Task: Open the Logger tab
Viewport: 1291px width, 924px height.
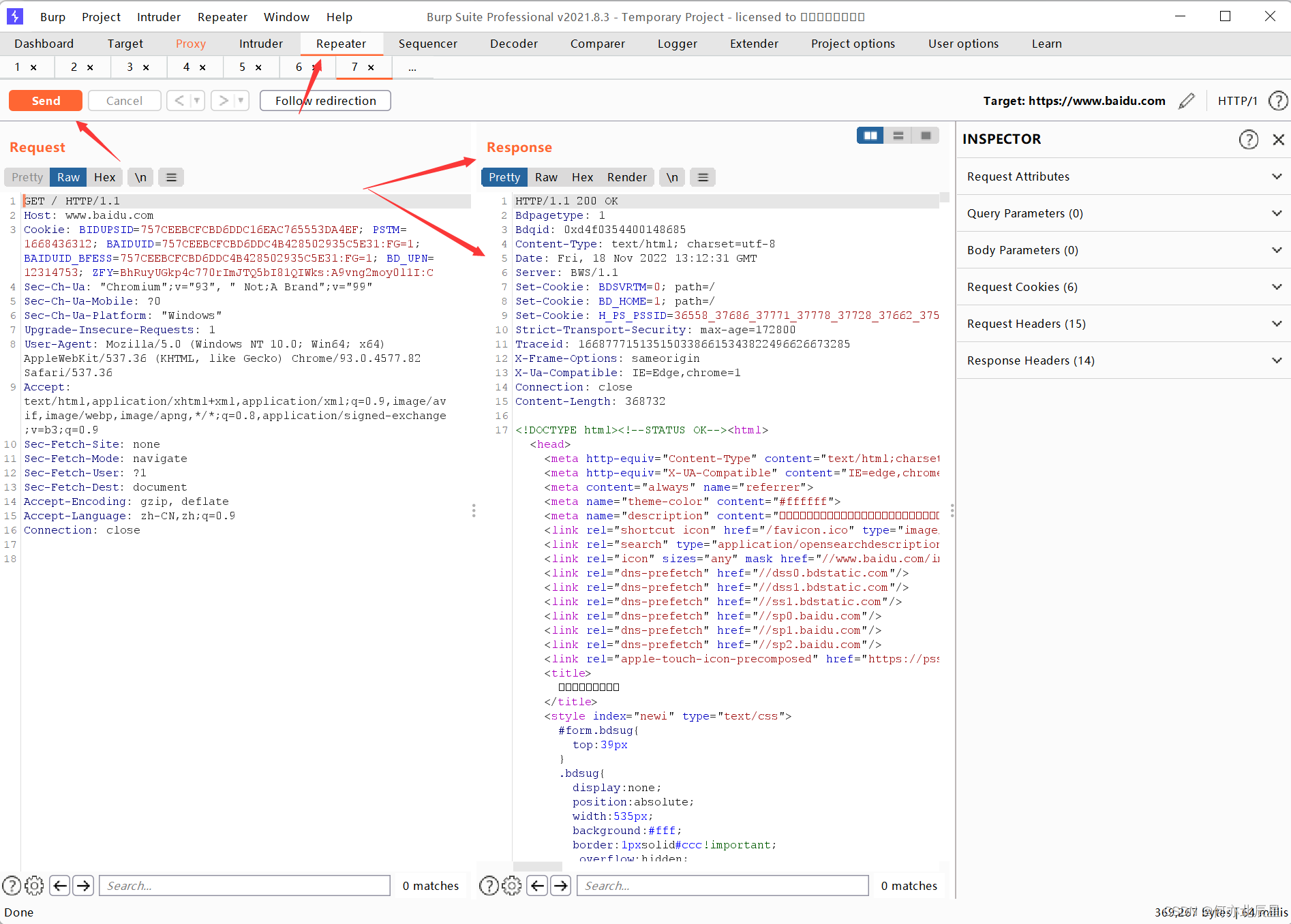Action: point(678,44)
